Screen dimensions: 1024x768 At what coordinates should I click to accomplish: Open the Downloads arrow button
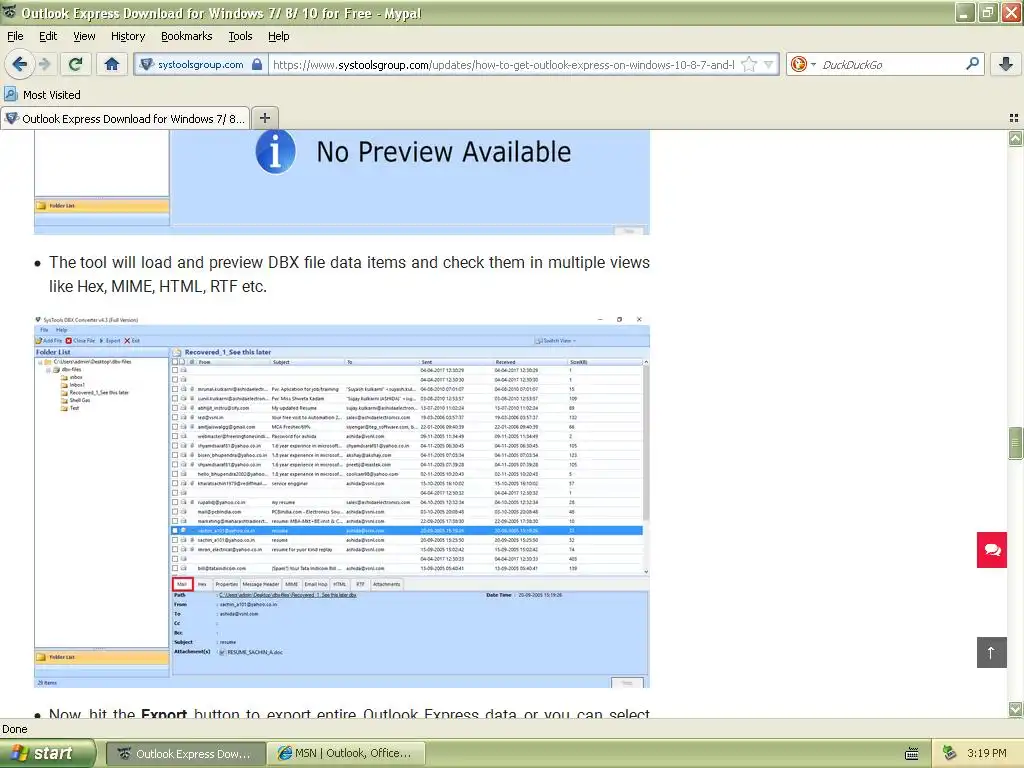coord(1006,64)
